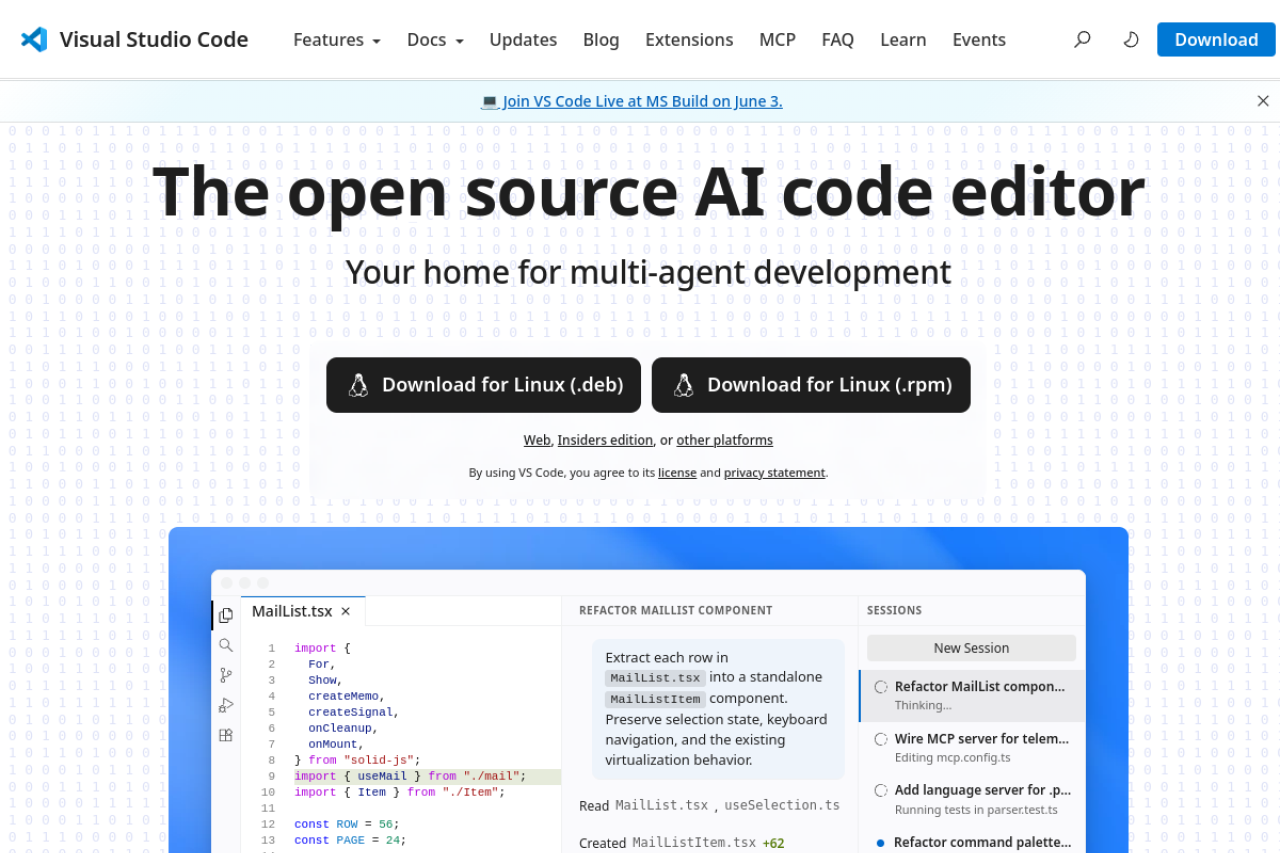Select Wire MCP server for telem... session
Image resolution: width=1280 pixels, height=853 pixels.
pos(971,747)
